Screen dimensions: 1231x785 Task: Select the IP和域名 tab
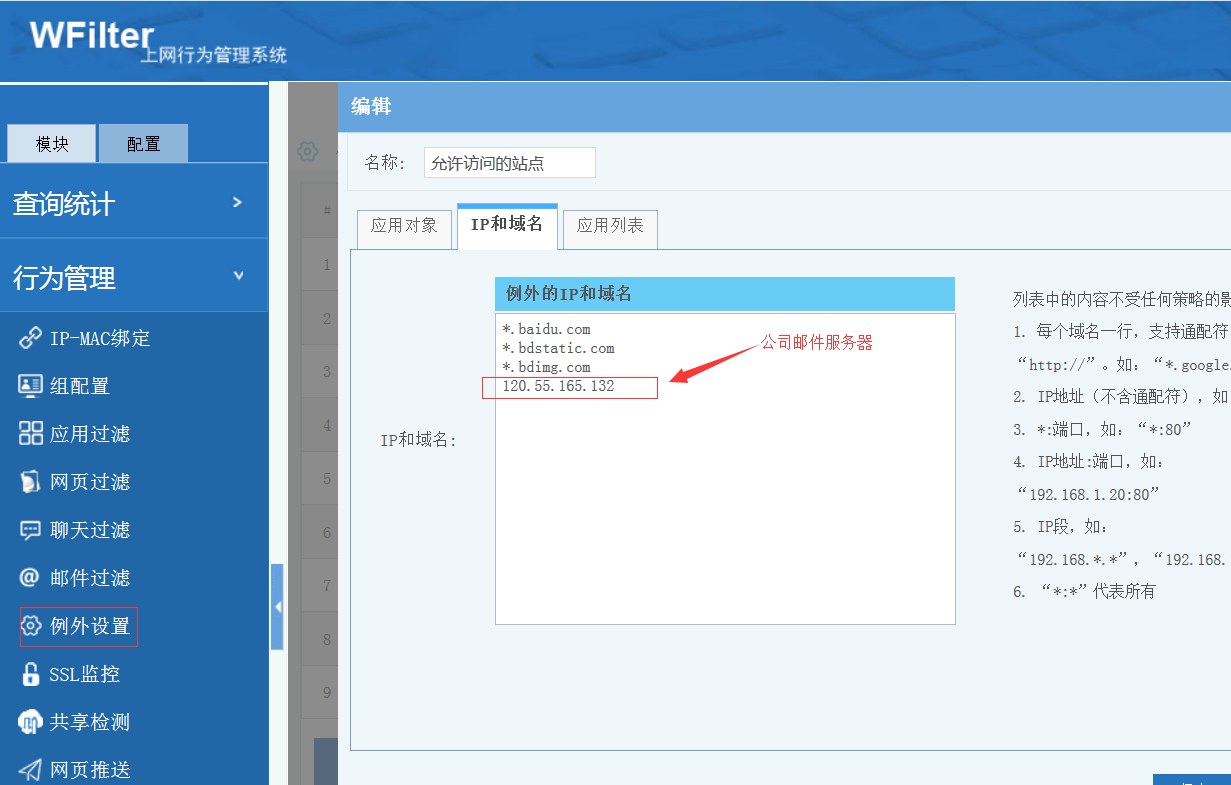[x=507, y=225]
